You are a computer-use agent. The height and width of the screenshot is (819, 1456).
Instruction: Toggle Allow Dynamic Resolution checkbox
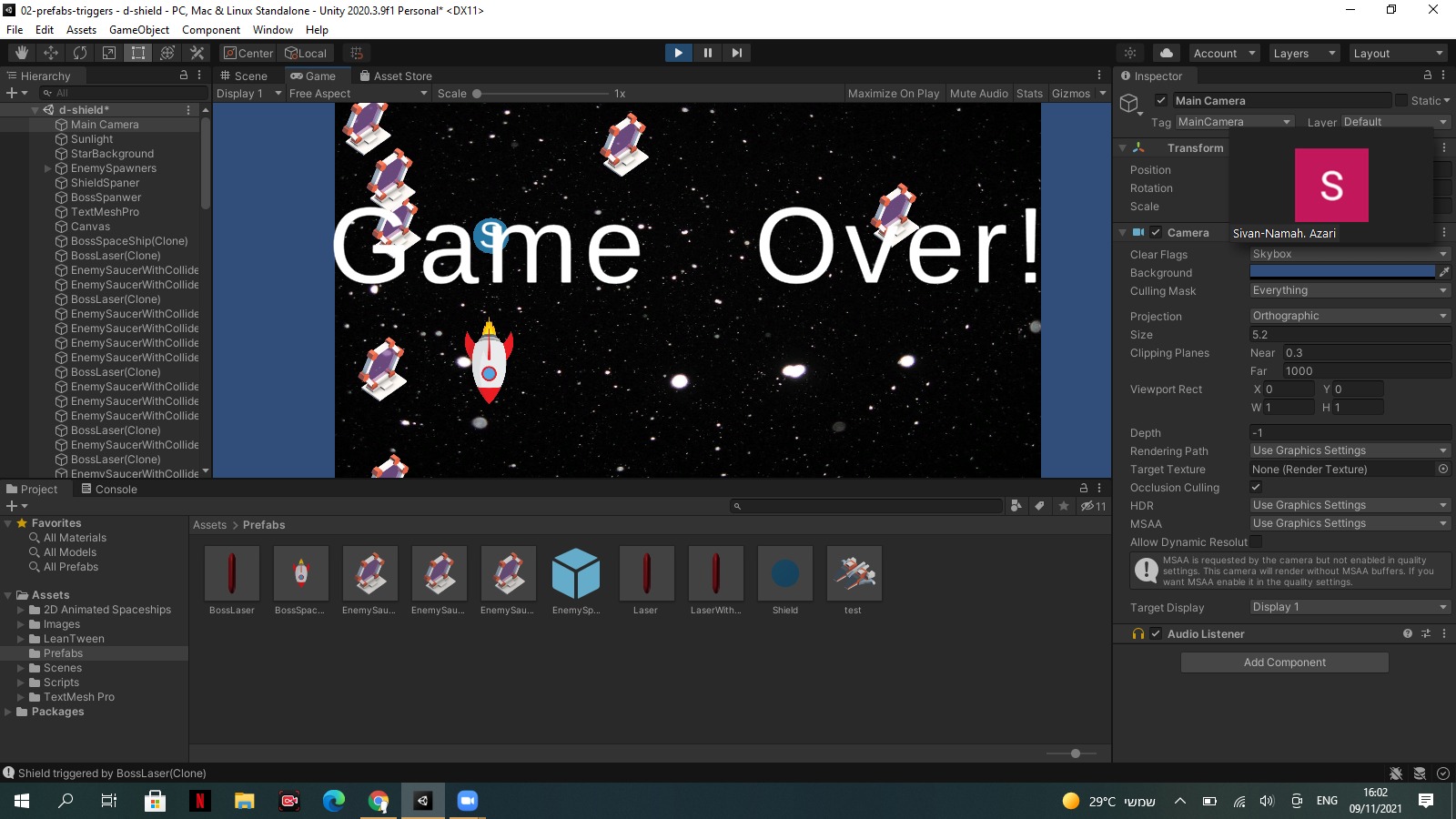[1256, 541]
